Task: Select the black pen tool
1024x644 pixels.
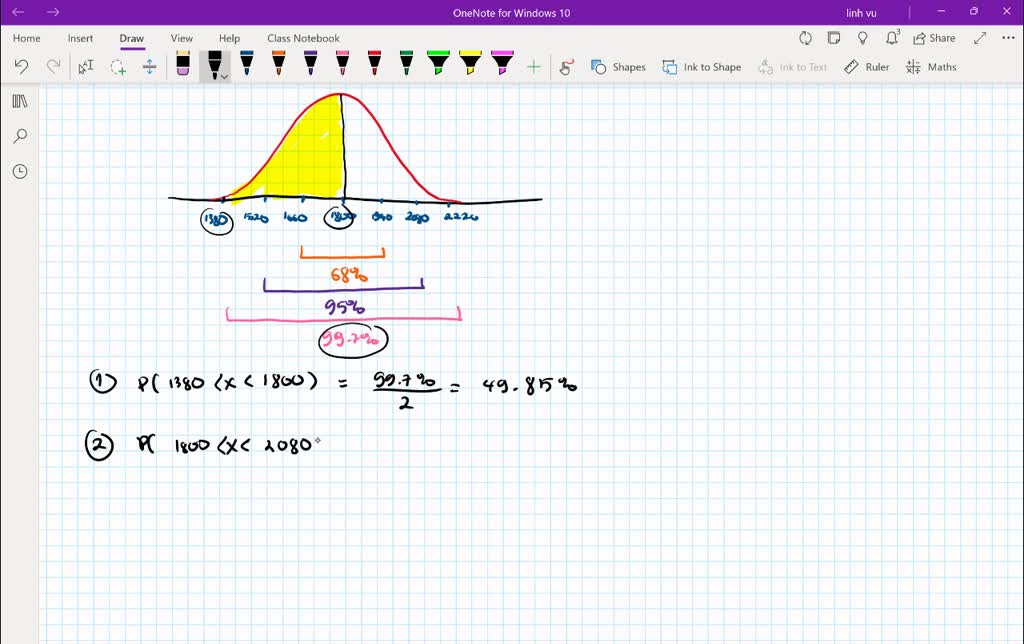Action: pos(214,62)
